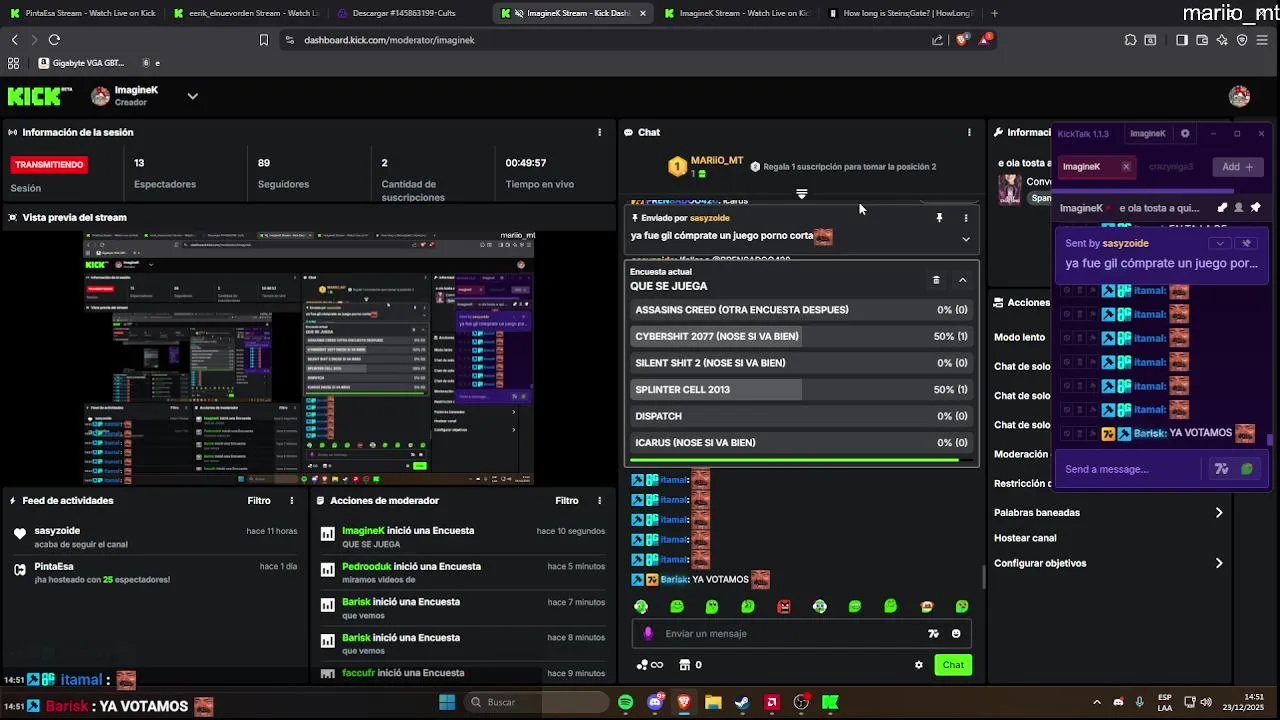Open the activity feed options menu

[x=292, y=501]
